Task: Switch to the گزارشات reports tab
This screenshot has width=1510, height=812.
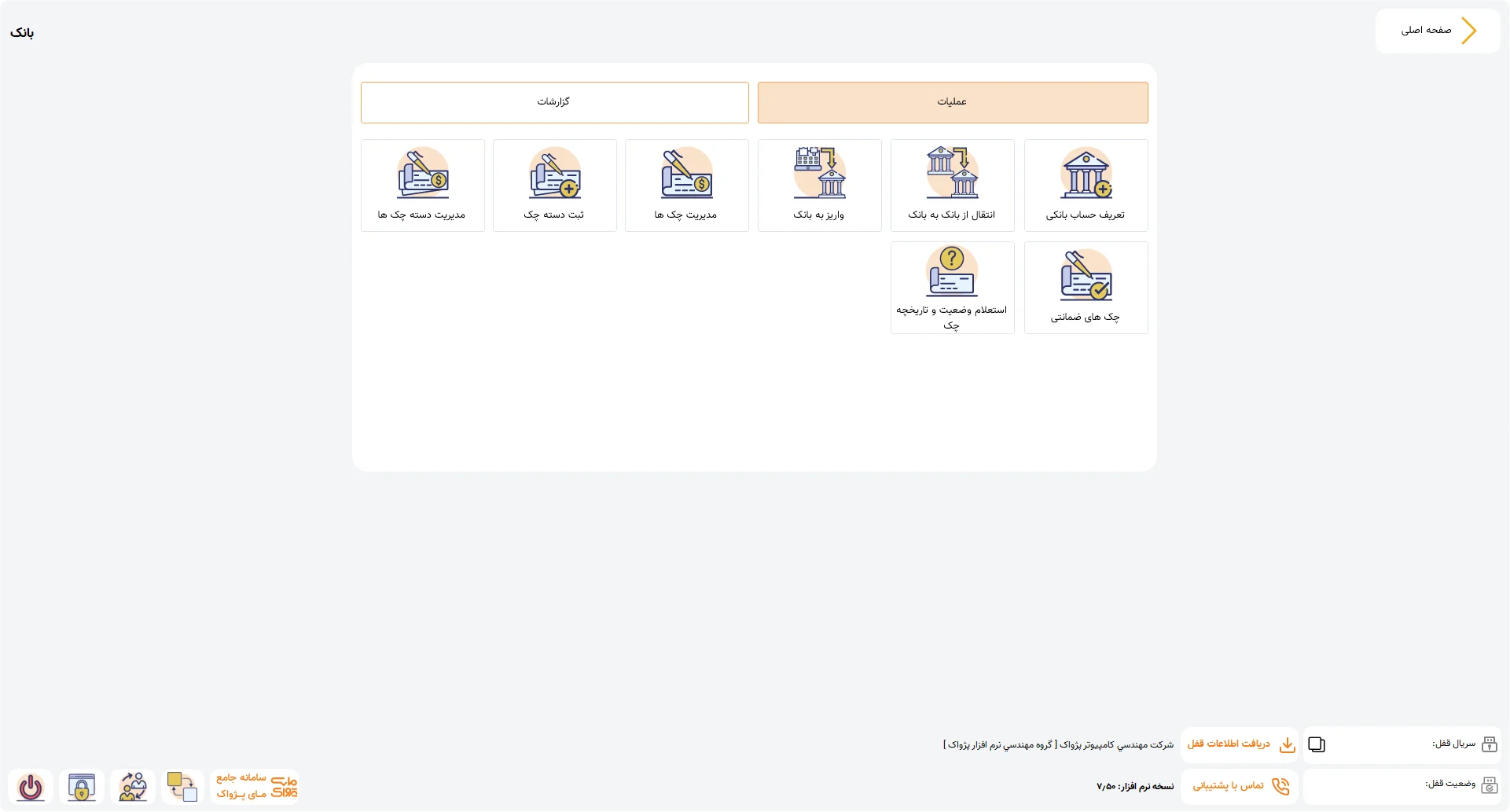Action: click(x=555, y=102)
